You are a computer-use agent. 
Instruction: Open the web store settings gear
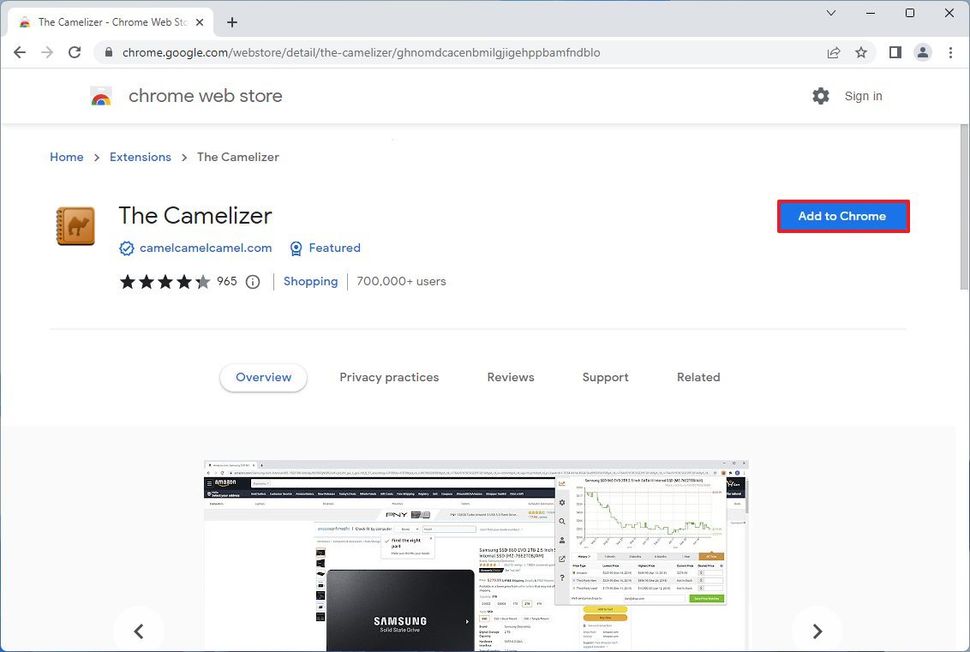821,96
